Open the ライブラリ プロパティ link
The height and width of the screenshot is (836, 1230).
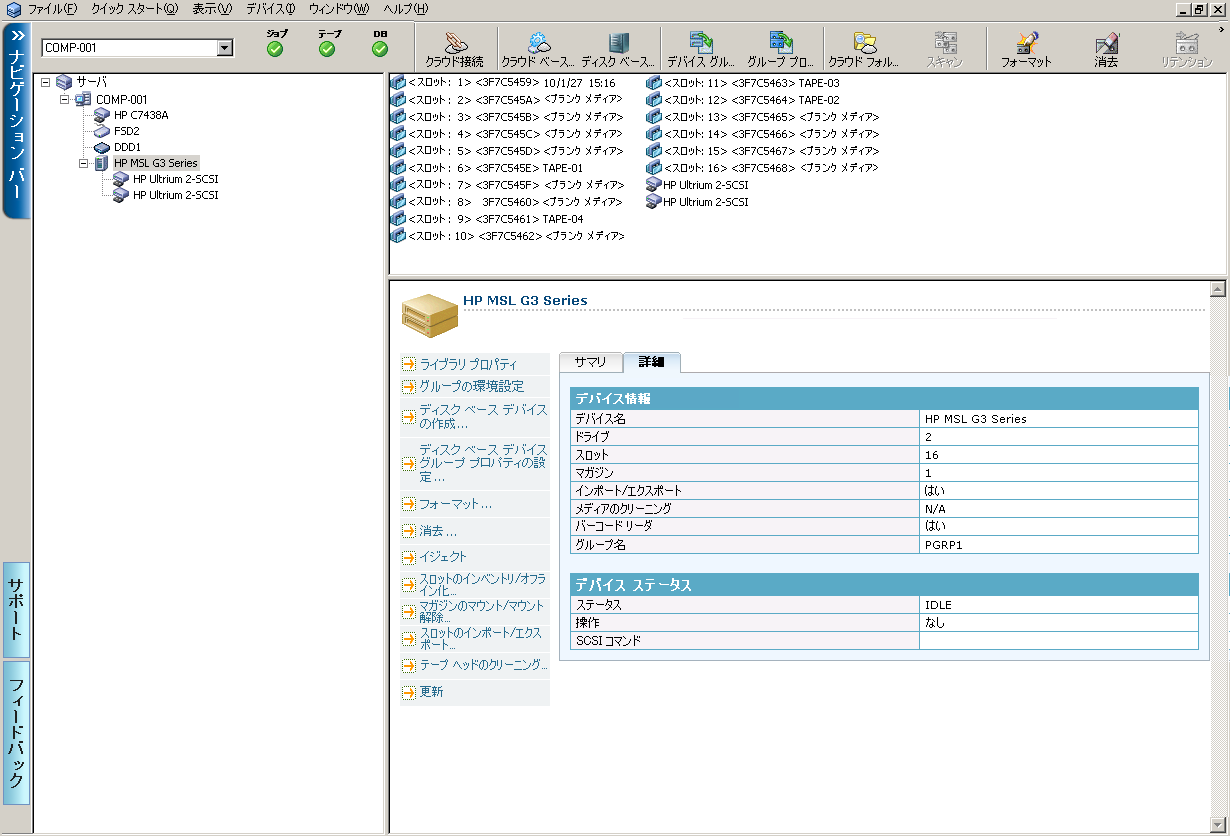(x=469, y=364)
